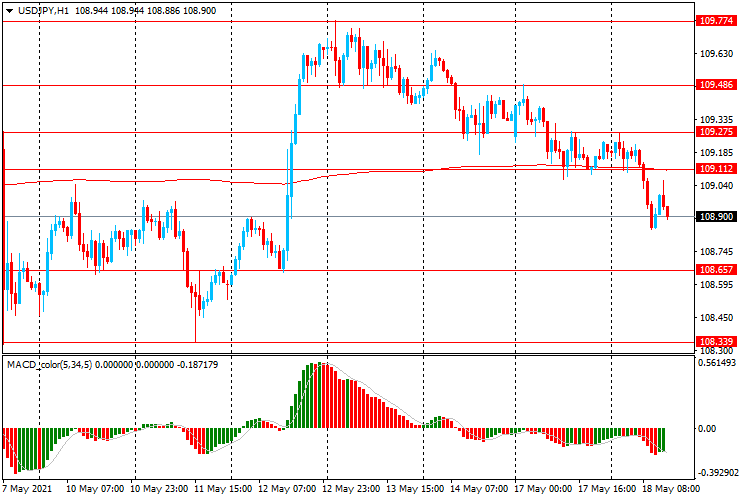Click the 108.745 price axis label
This screenshot has width=740, height=500.
click(x=714, y=252)
